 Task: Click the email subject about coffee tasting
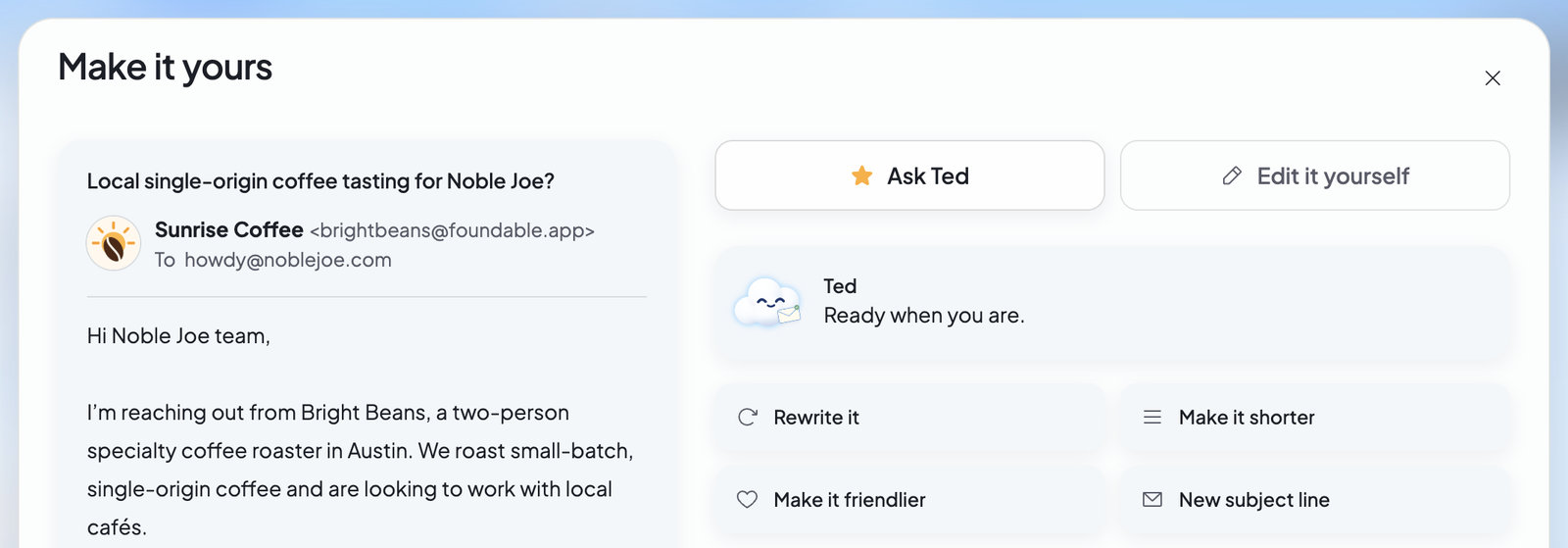320,181
